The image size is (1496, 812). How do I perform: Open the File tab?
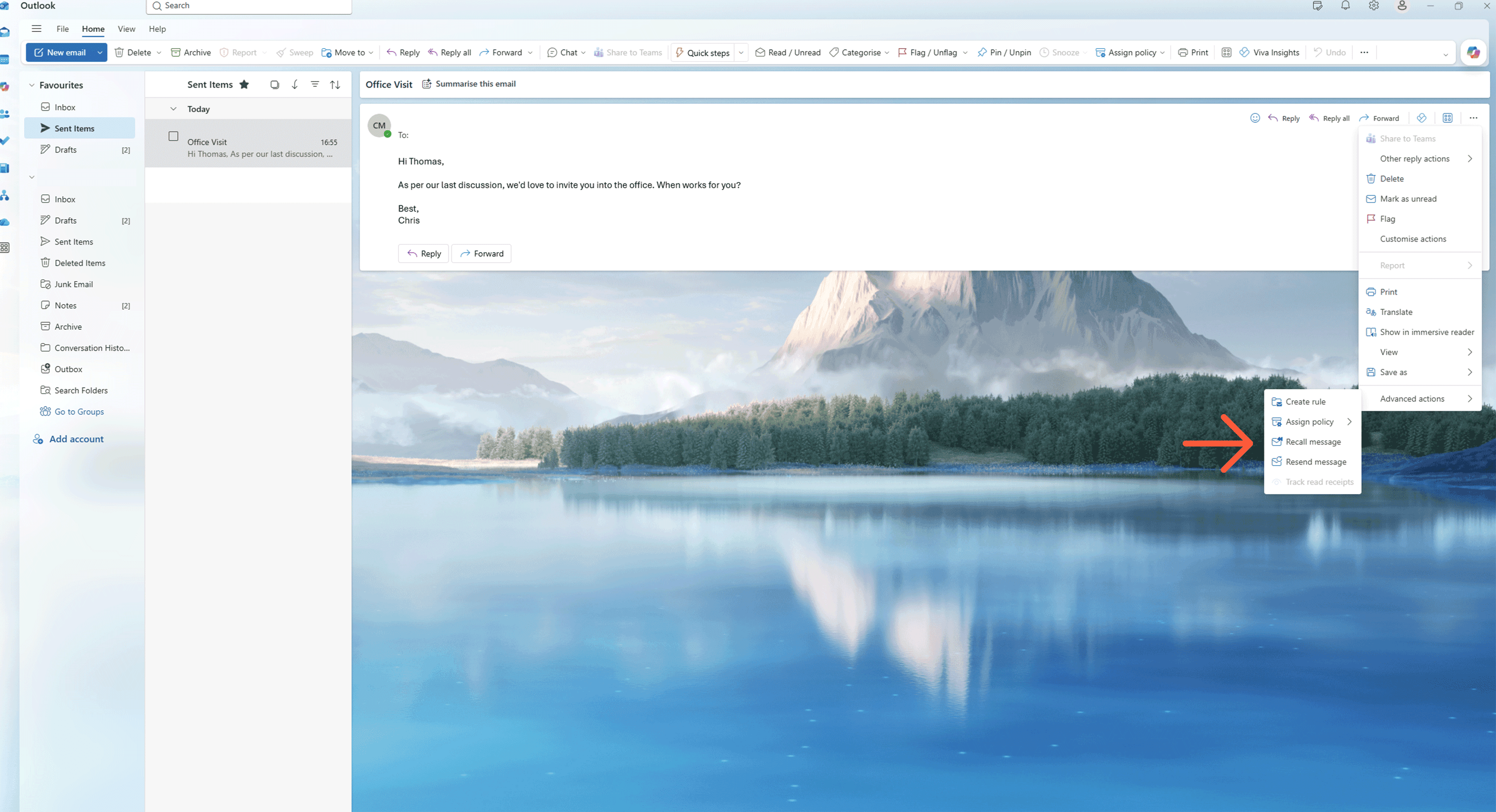tap(62, 29)
